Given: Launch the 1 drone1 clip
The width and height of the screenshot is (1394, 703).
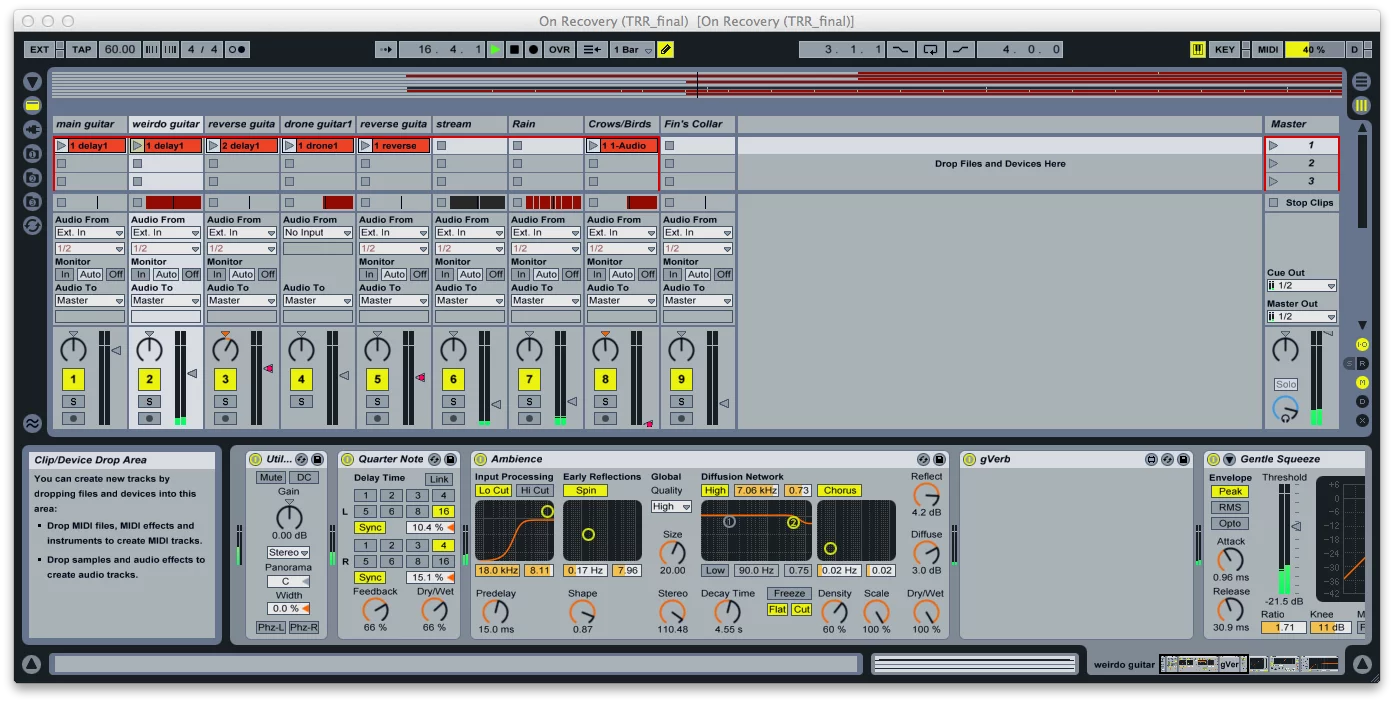Looking at the screenshot, I should [x=288, y=144].
